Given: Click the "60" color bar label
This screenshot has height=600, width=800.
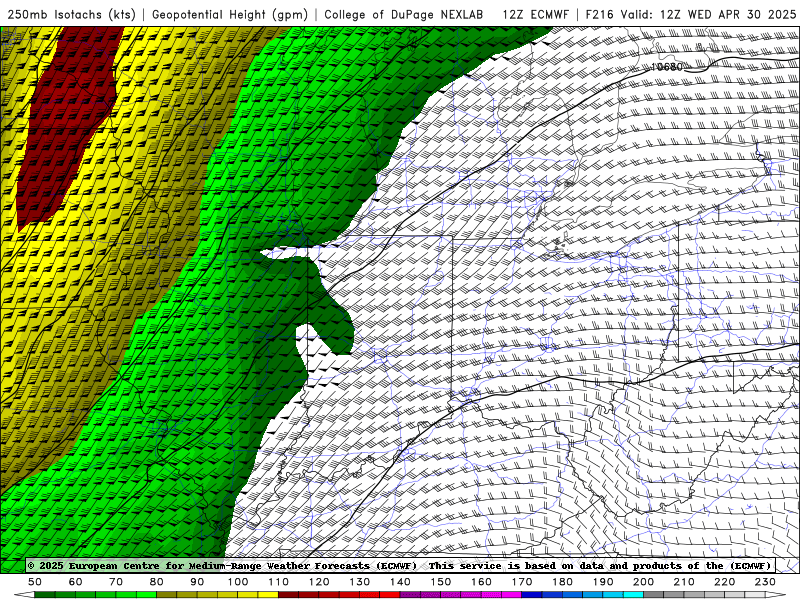Looking at the screenshot, I should 76,582.
